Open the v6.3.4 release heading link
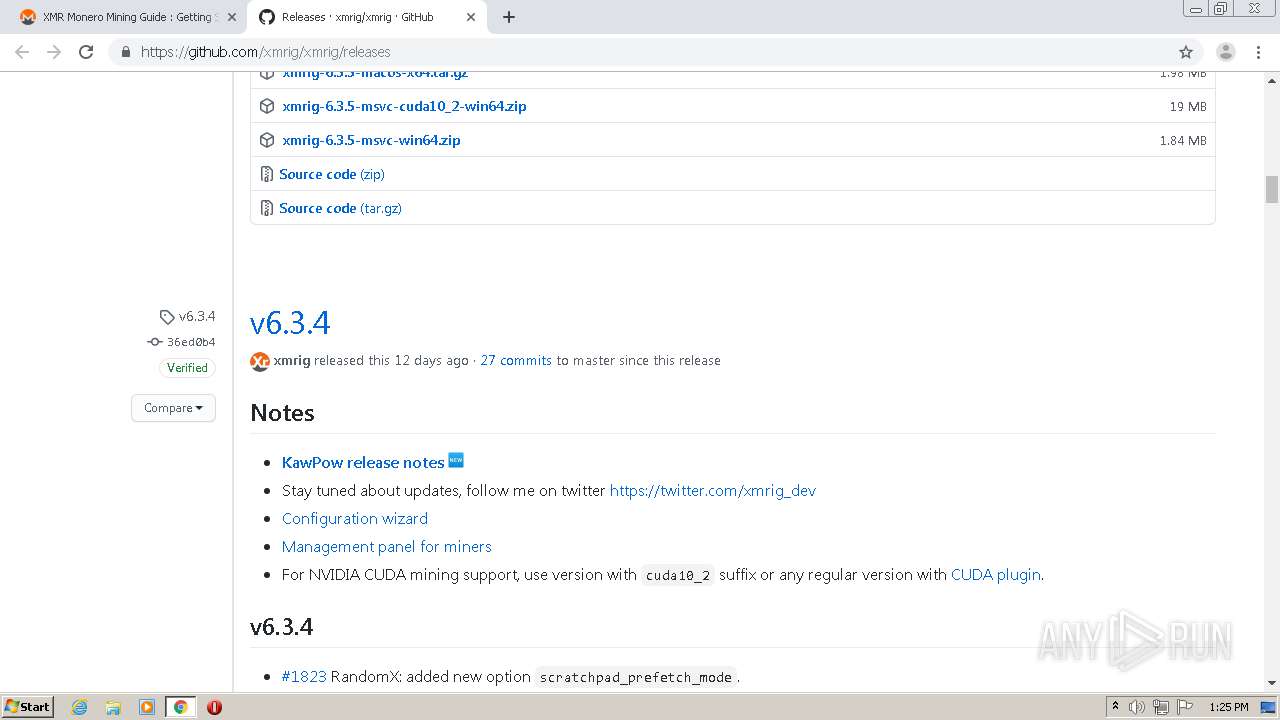The height and width of the screenshot is (720, 1280). point(290,322)
